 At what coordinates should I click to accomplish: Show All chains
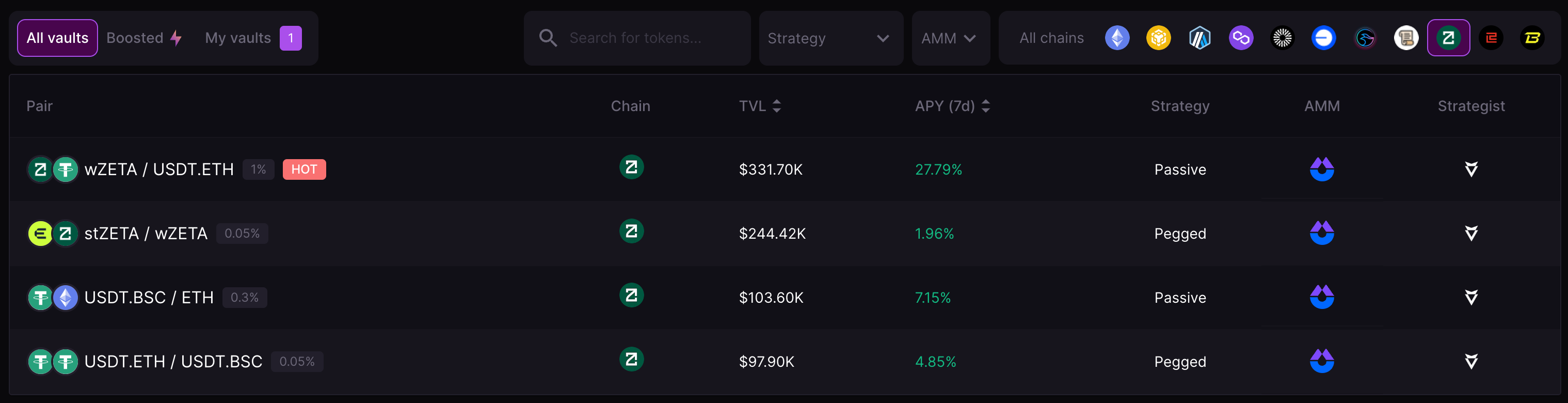[x=1051, y=38]
